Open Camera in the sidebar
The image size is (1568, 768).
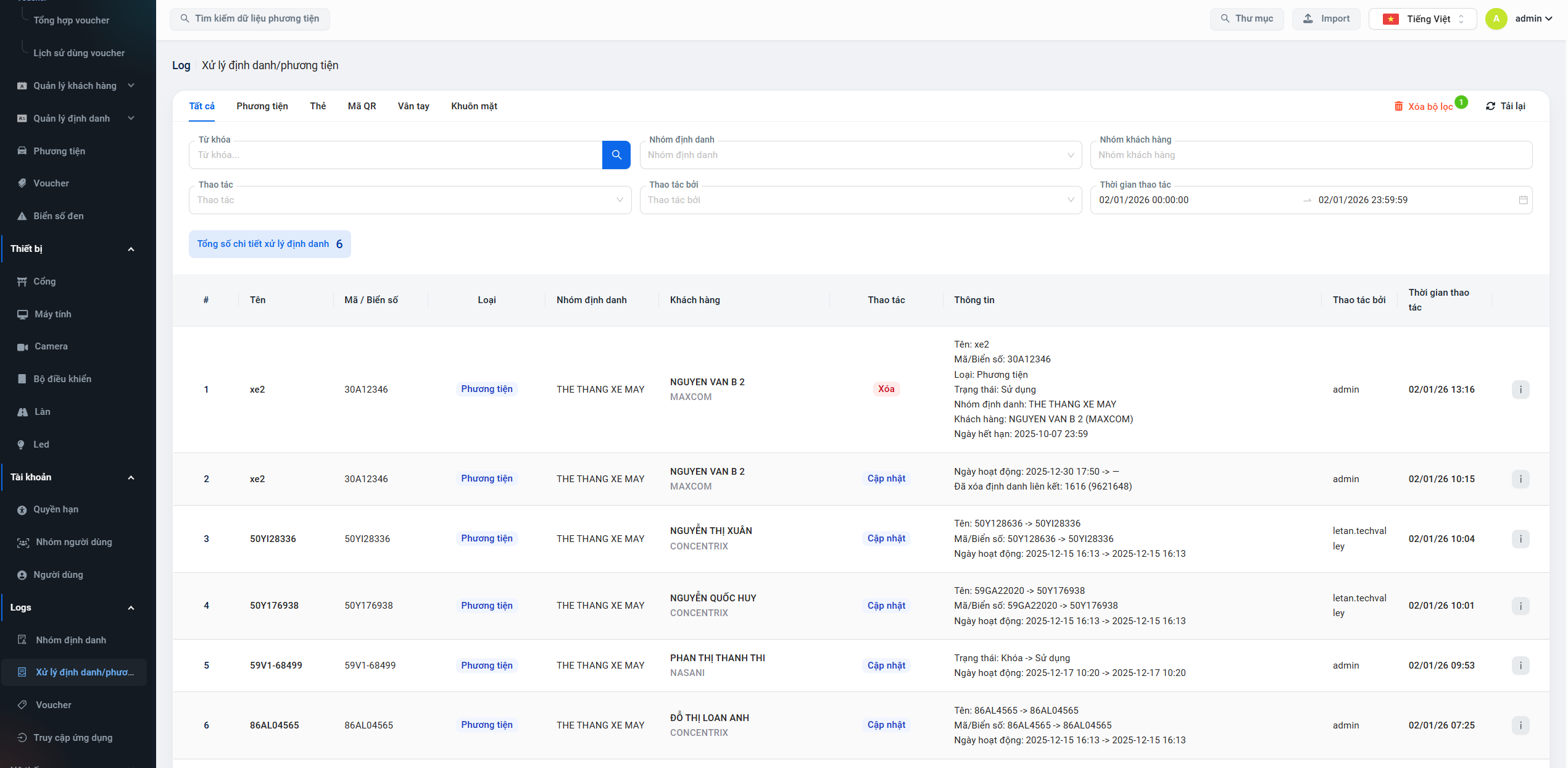click(51, 346)
